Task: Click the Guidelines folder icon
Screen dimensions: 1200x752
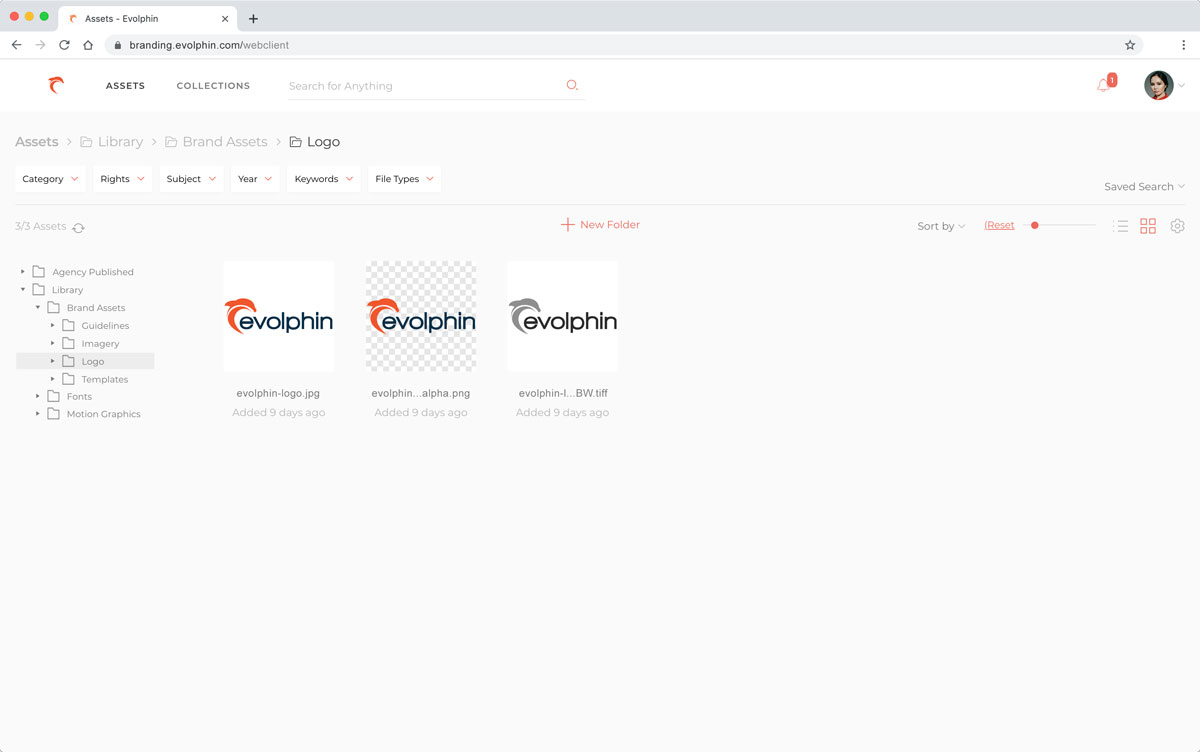Action: [x=68, y=325]
